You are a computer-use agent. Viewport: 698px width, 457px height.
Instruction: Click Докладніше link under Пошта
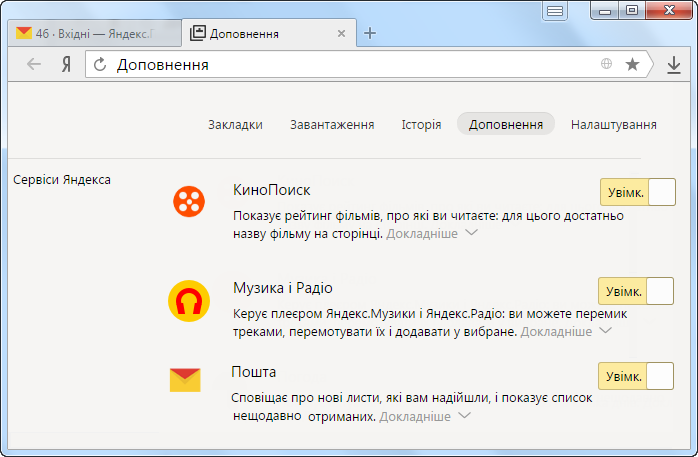pyautogui.click(x=415, y=417)
